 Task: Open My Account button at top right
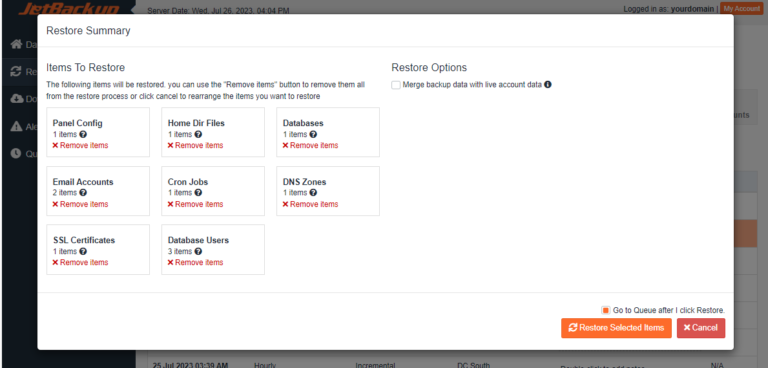coord(742,9)
